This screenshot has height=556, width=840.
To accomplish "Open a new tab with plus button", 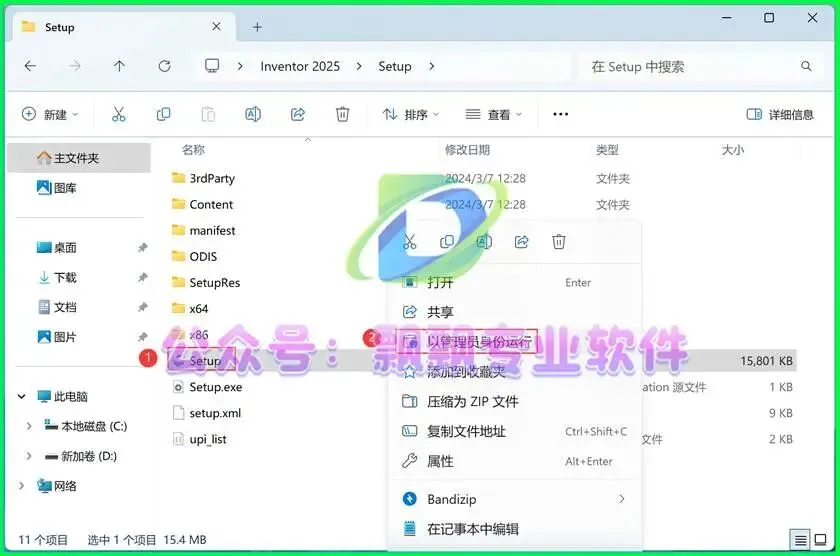I will click(257, 27).
